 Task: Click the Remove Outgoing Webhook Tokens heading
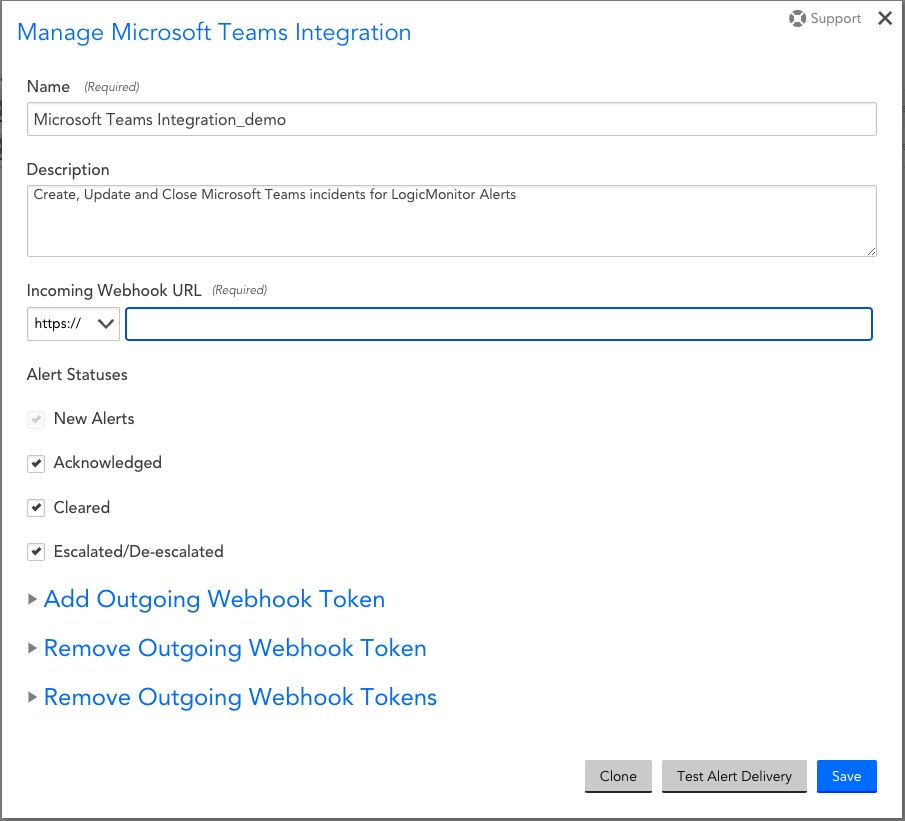point(241,697)
